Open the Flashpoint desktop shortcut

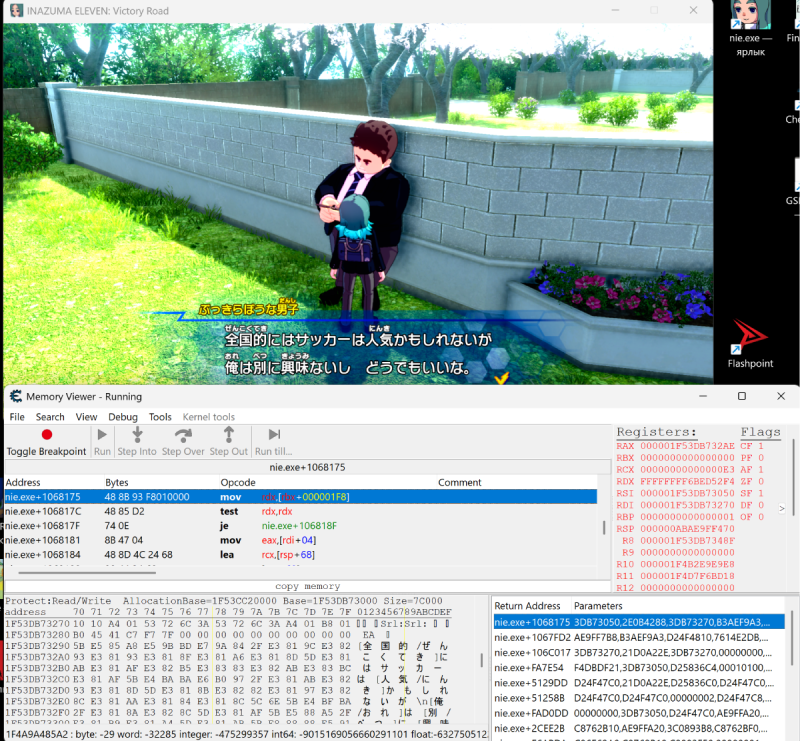[750, 343]
